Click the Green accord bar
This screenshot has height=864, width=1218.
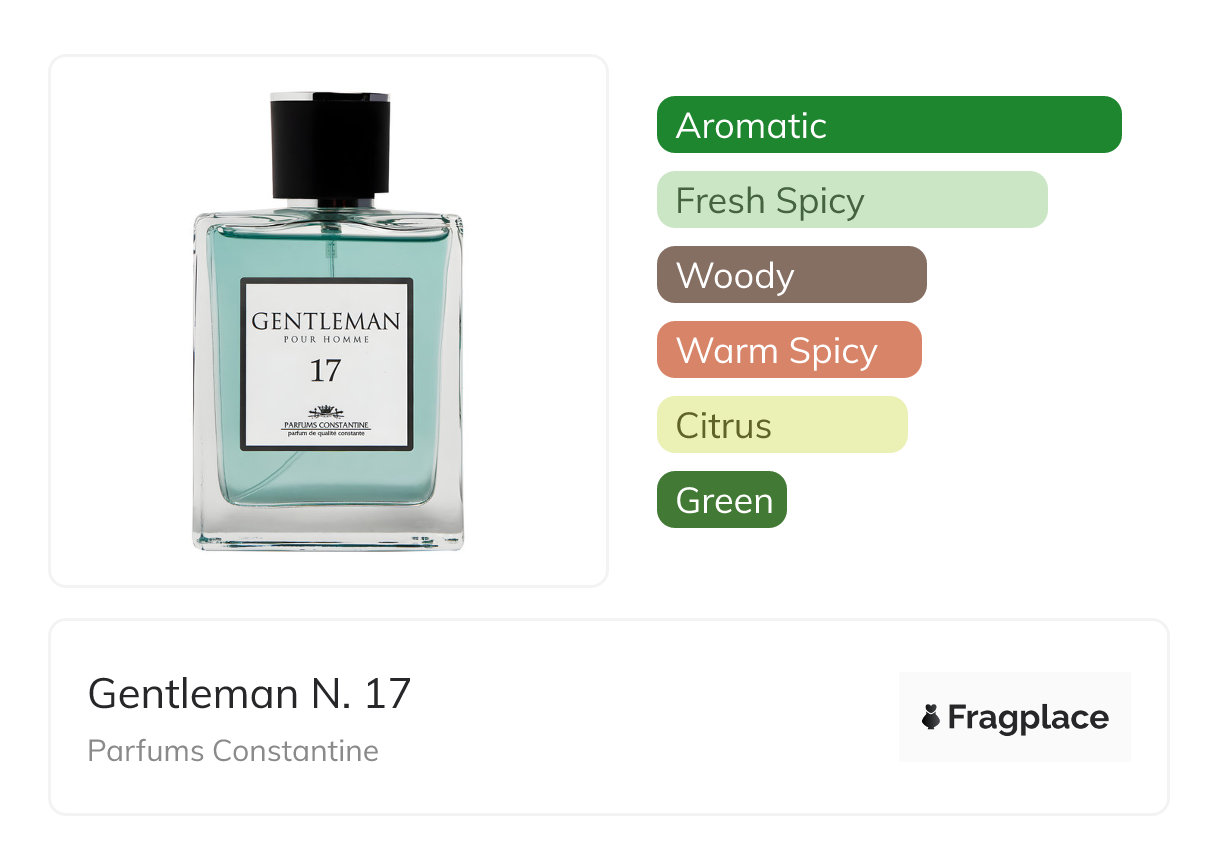pos(722,500)
